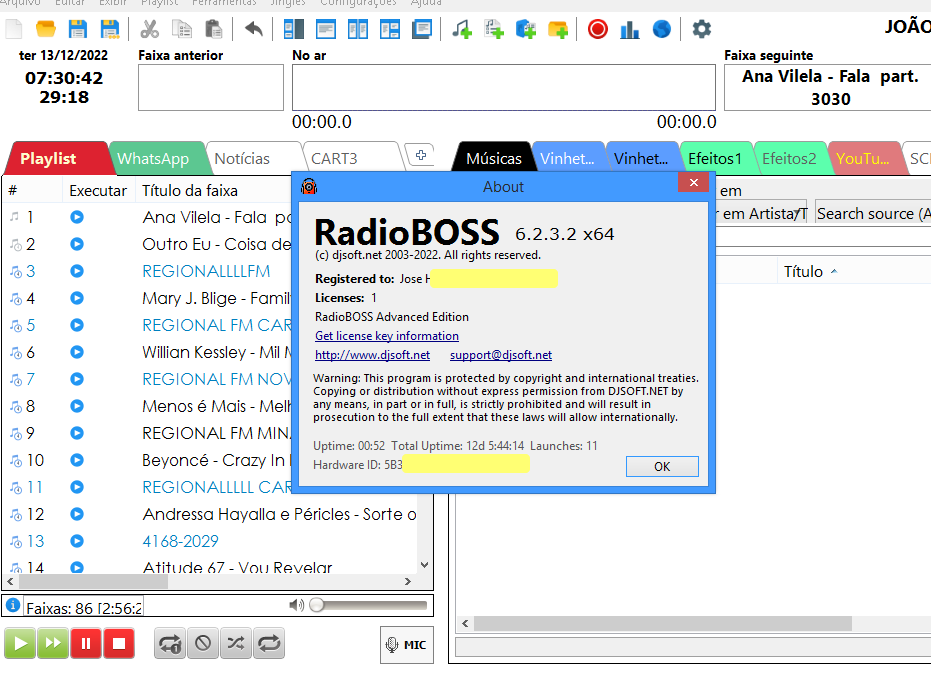
Task: Add a playlist file with the sheet-plus icon
Action: pos(493,28)
